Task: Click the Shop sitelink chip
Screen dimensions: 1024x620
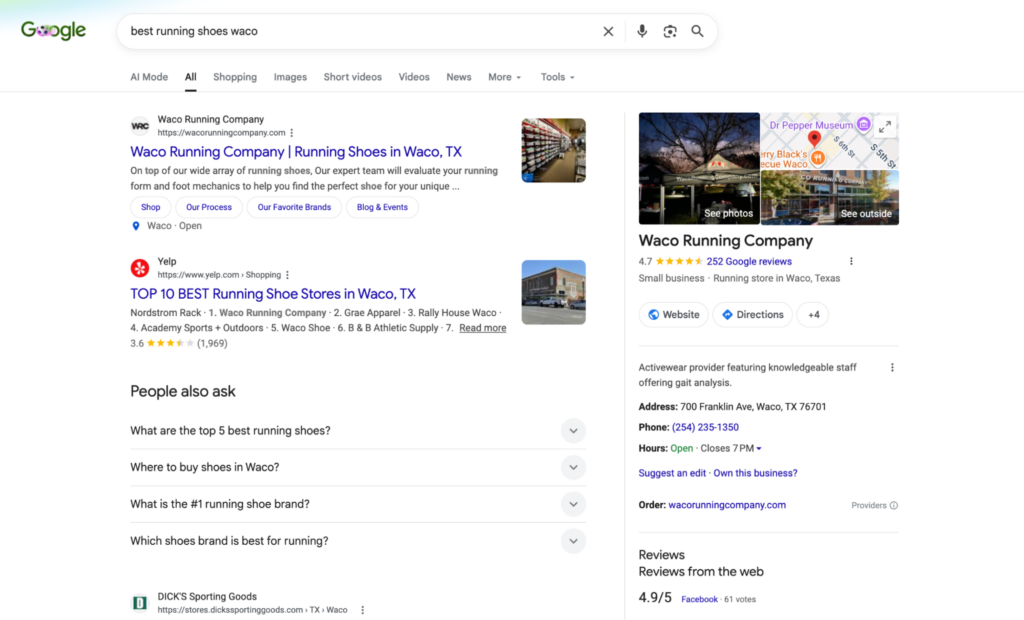Action: click(x=150, y=207)
